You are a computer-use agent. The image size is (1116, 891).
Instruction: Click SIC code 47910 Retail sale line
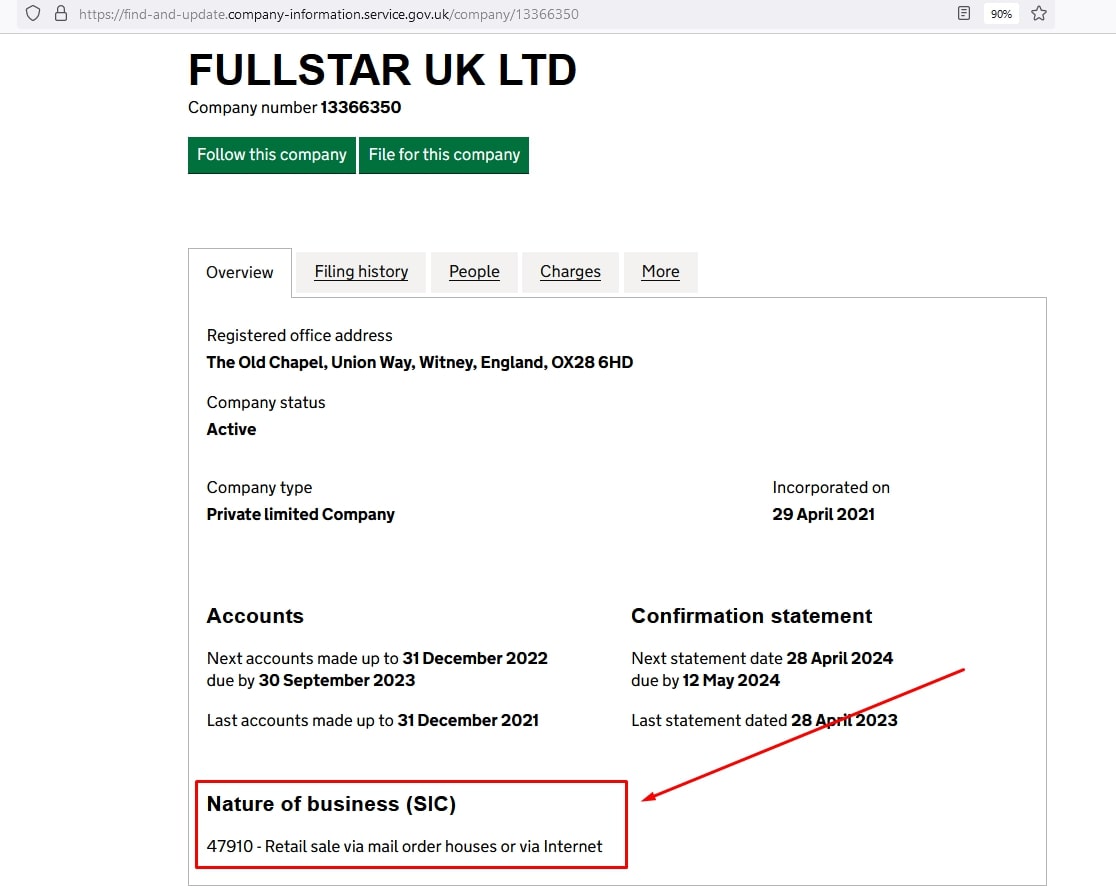point(404,847)
